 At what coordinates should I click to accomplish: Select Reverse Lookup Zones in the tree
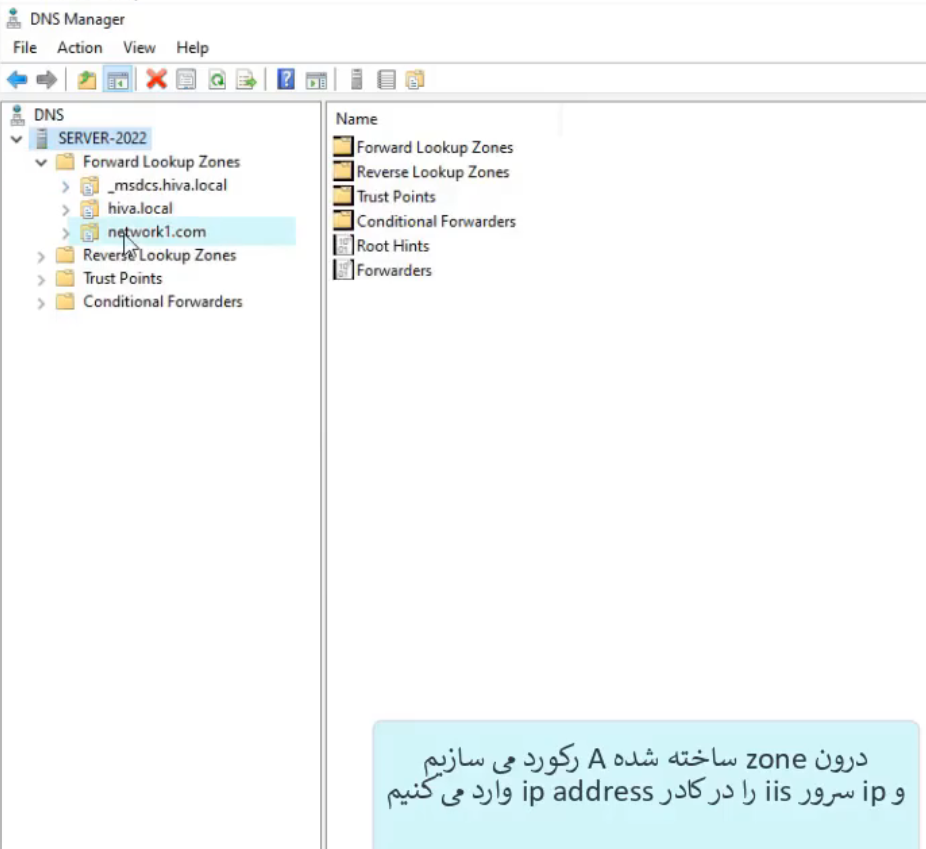click(x=159, y=255)
